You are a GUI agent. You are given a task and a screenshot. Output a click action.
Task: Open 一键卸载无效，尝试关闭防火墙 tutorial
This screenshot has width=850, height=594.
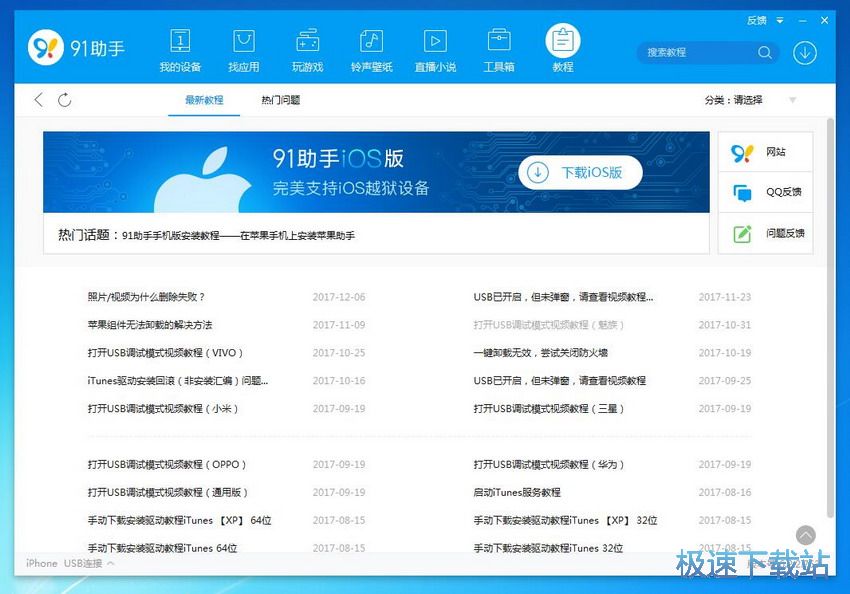(x=540, y=353)
